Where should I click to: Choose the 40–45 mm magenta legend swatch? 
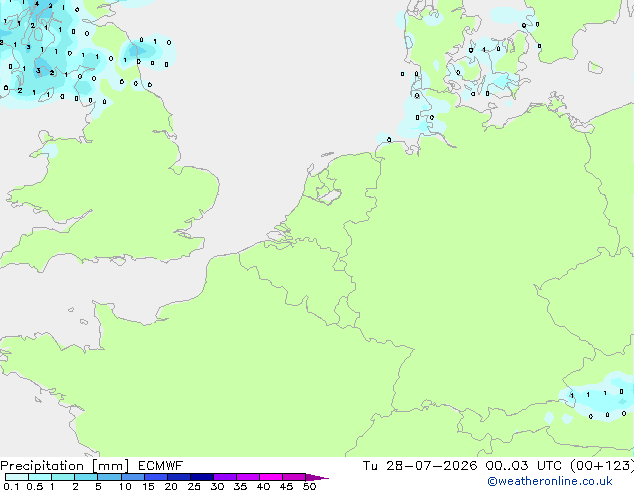(271, 477)
